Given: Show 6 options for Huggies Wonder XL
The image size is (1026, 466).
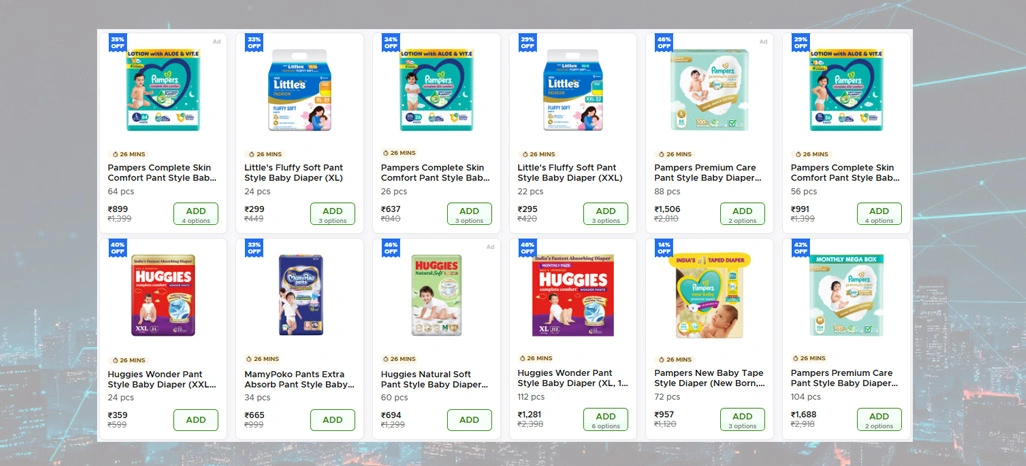Looking at the screenshot, I should (605, 420).
